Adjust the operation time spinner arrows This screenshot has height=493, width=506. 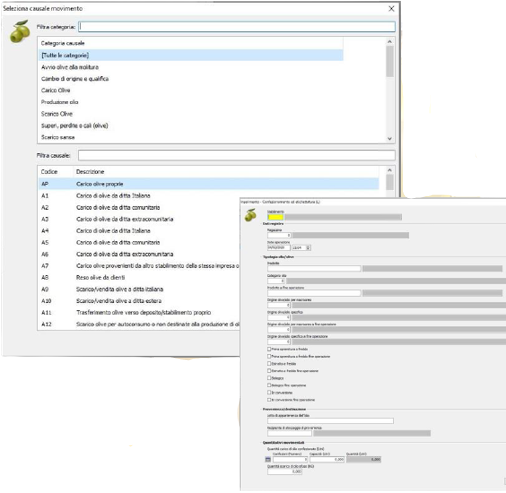click(x=308, y=248)
